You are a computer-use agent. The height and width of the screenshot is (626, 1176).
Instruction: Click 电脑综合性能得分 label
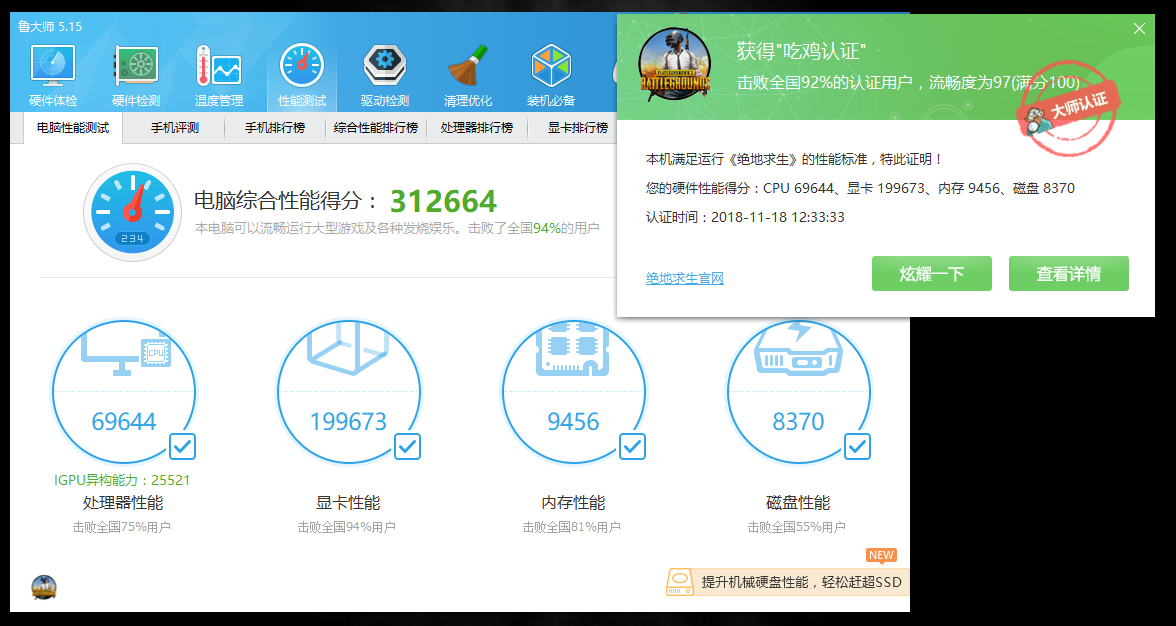[287, 201]
